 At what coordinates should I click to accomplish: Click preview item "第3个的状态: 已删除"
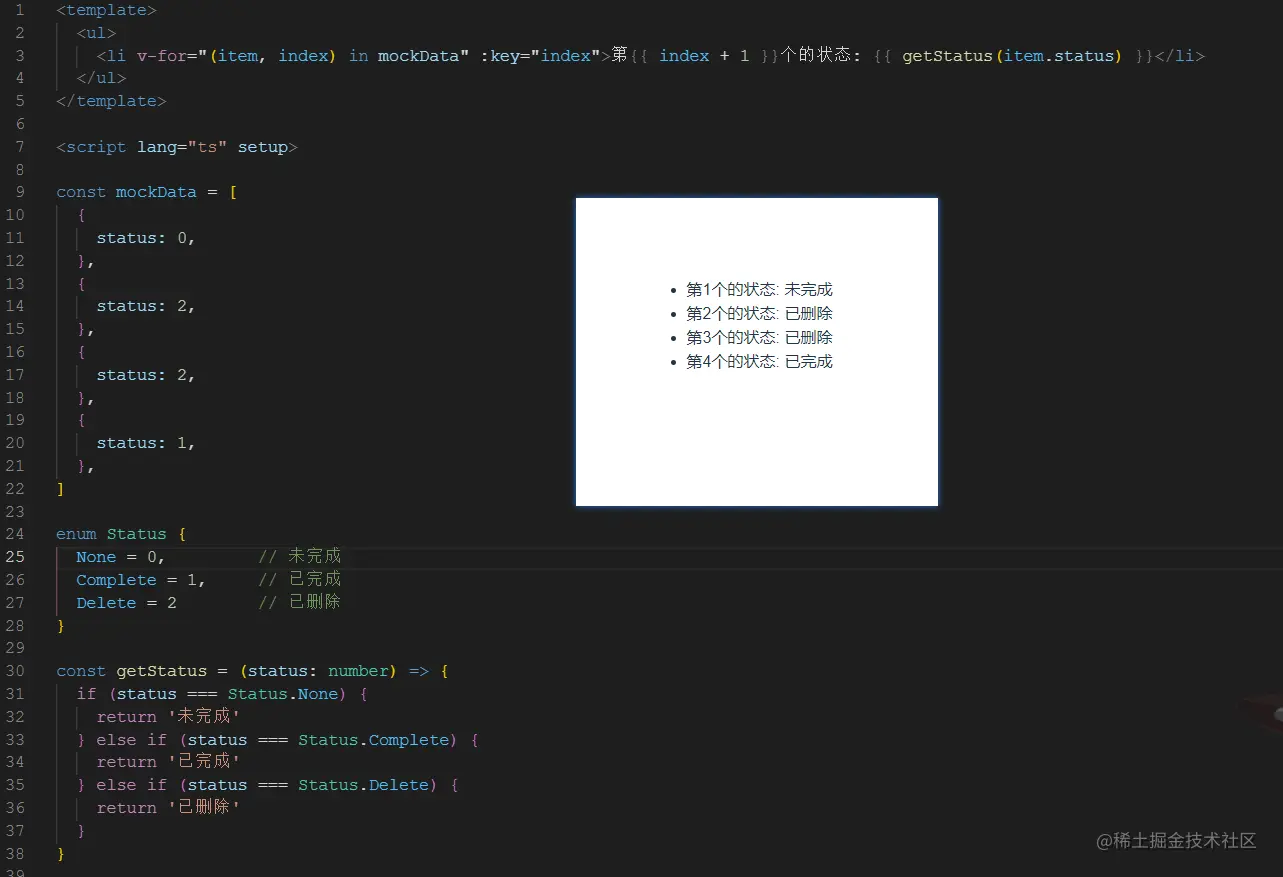(759, 338)
